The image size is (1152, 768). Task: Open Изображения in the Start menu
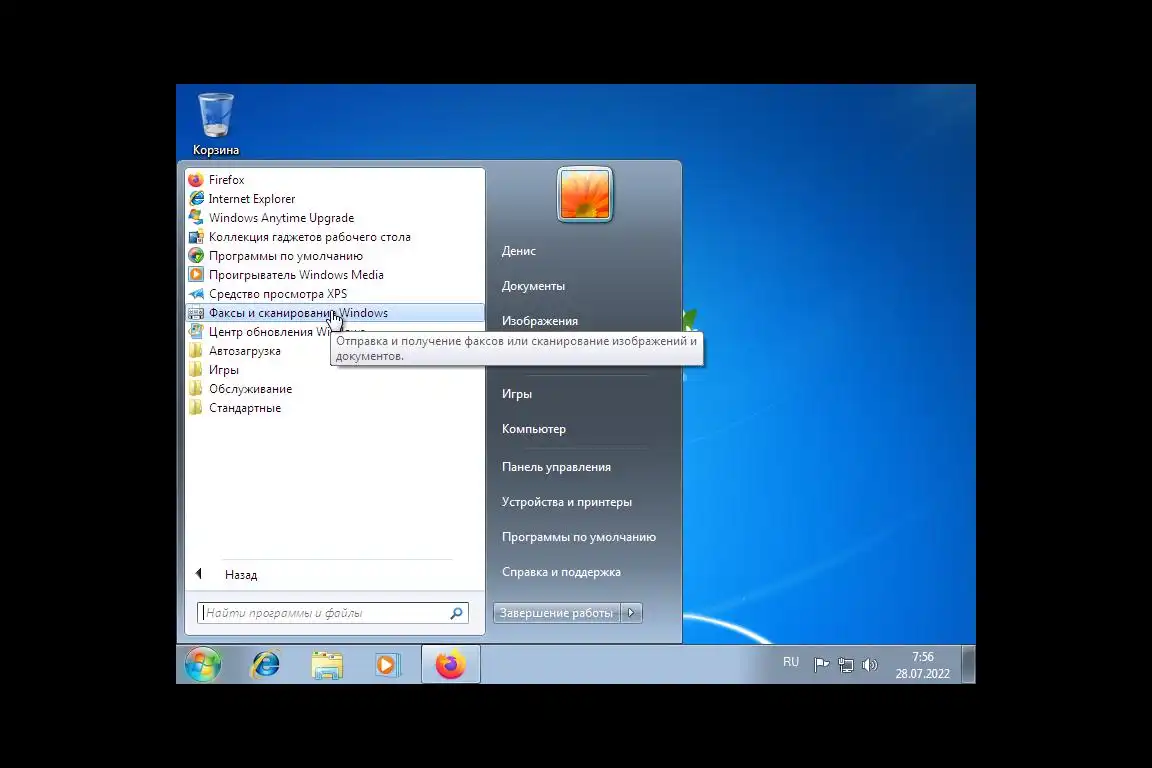540,320
